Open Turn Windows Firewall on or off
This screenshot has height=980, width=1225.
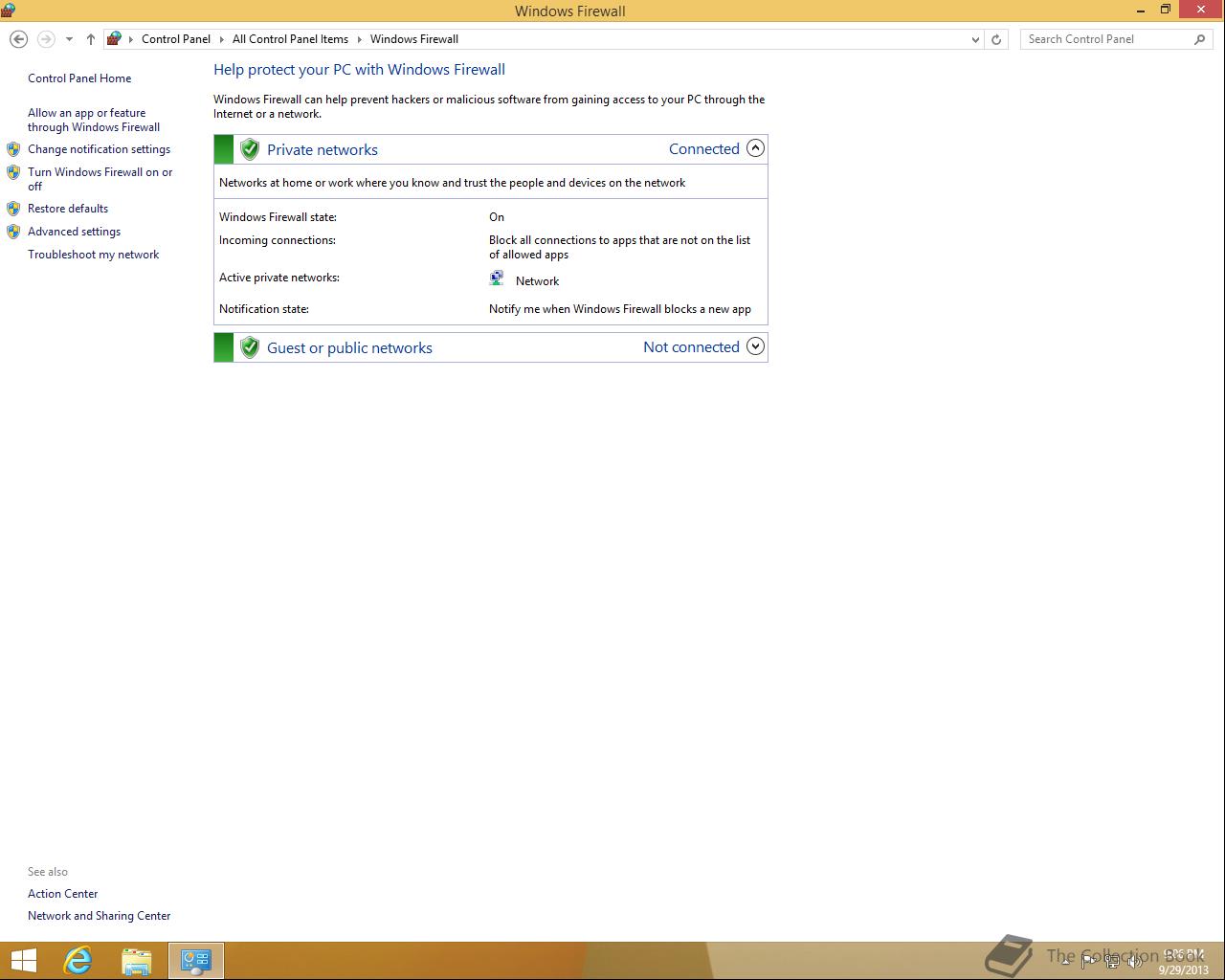point(100,179)
